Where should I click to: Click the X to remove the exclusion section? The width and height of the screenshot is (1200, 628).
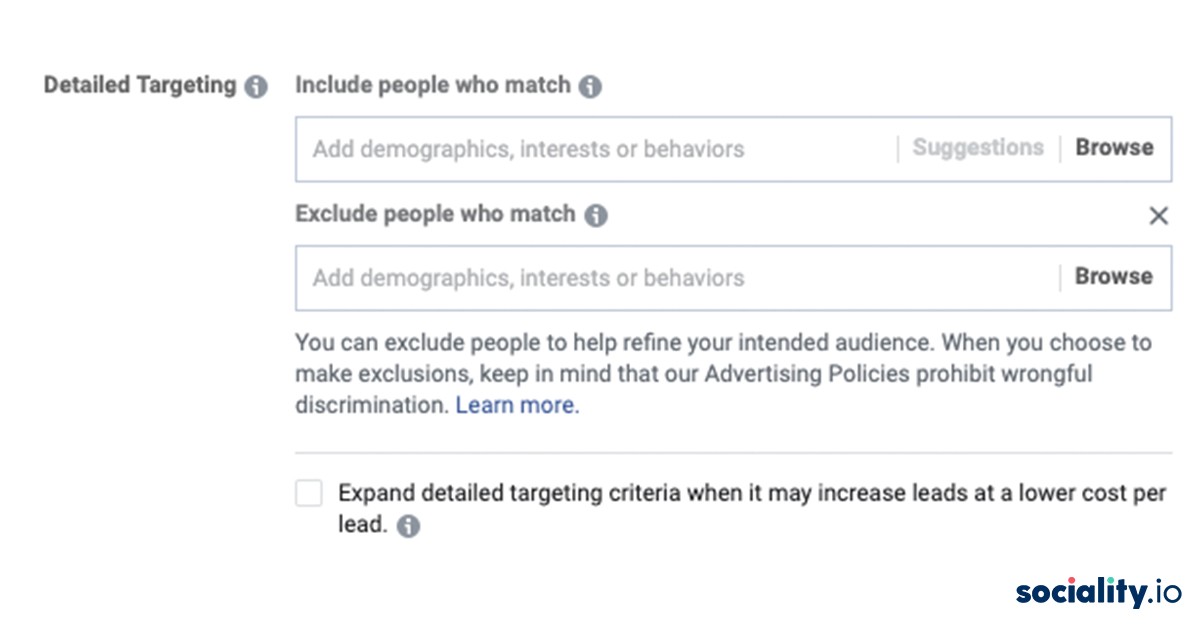1158,214
